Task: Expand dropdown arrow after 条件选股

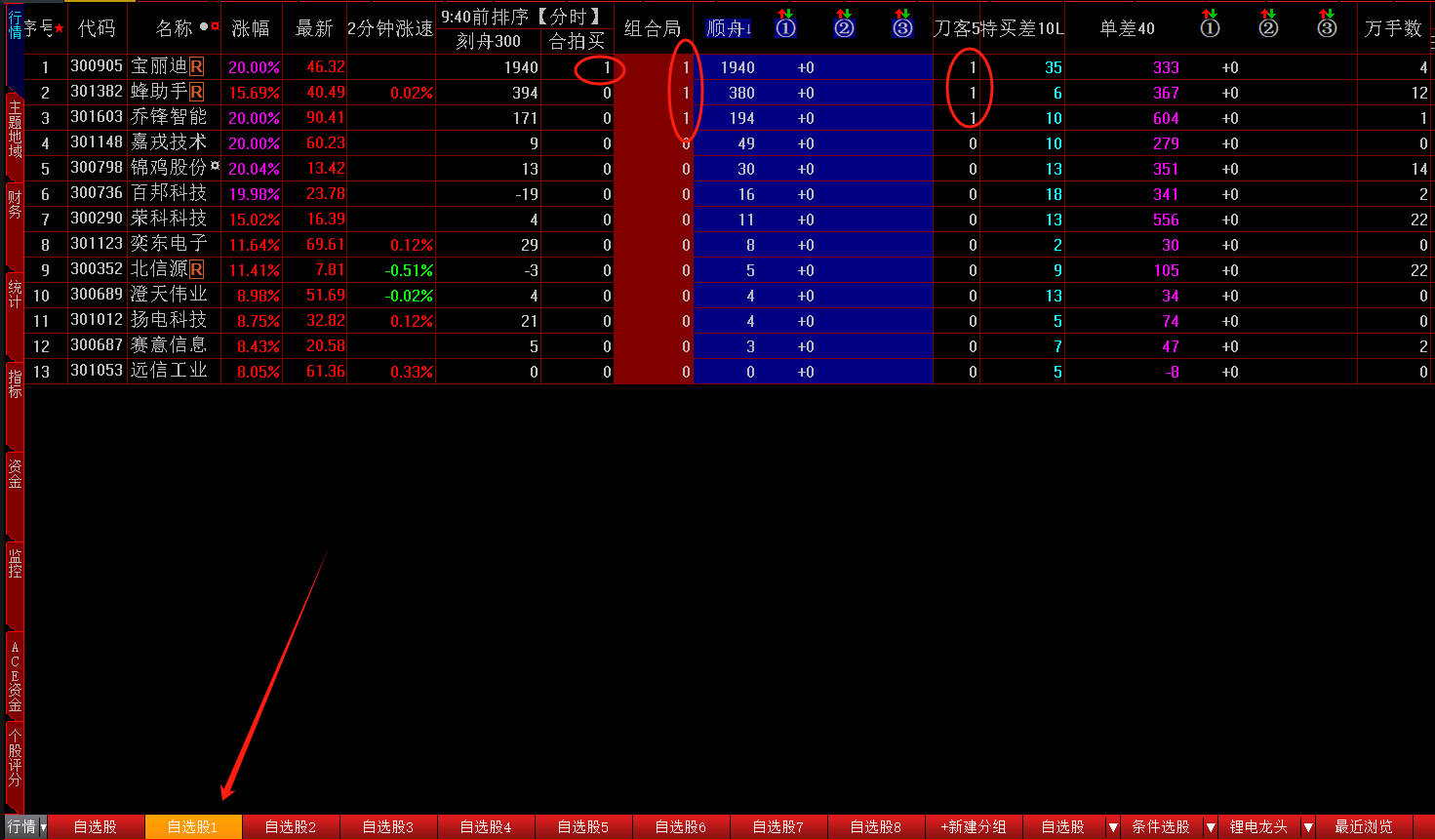Action: (1211, 827)
